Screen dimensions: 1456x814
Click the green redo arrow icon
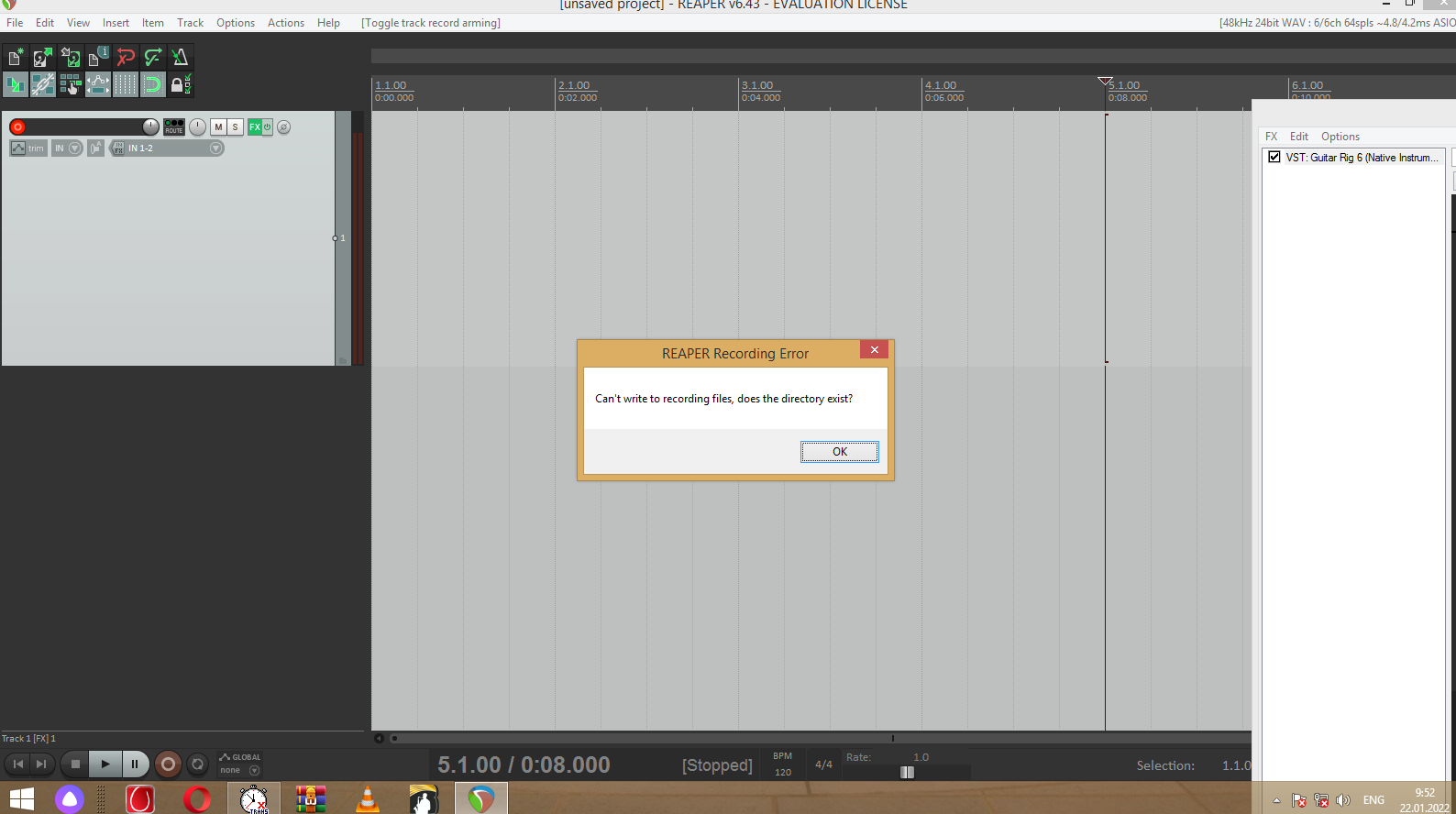153,58
